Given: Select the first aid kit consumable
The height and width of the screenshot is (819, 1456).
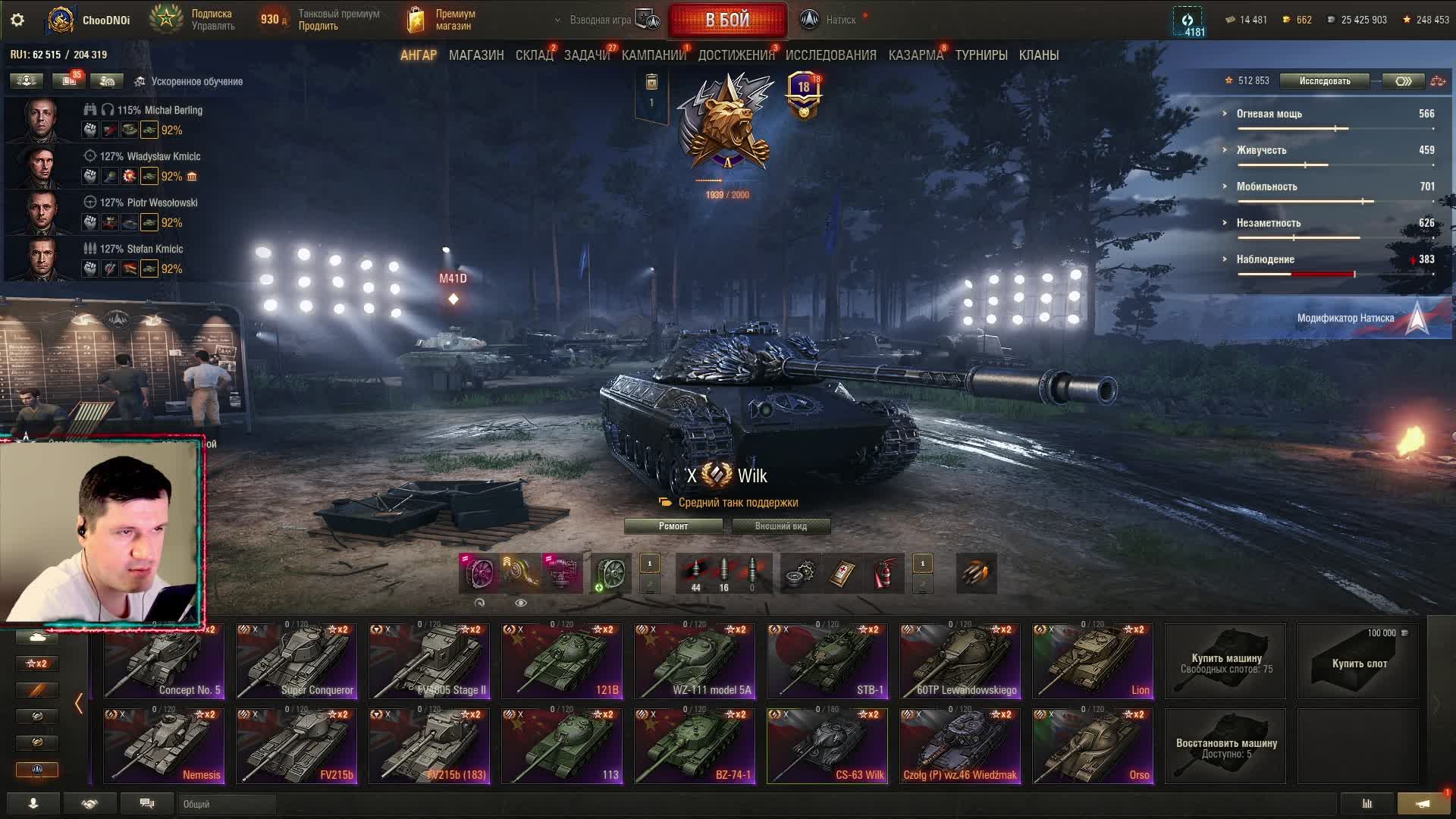Looking at the screenshot, I should pos(842,573).
